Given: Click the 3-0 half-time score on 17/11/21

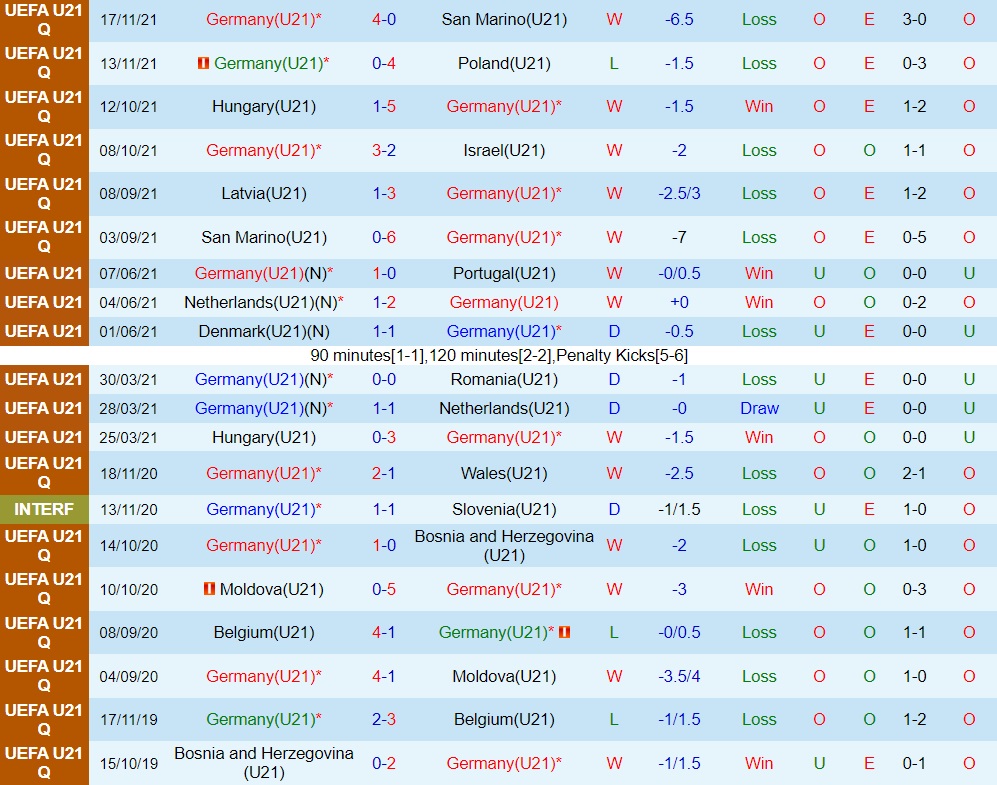Looking at the screenshot, I should coord(914,20).
